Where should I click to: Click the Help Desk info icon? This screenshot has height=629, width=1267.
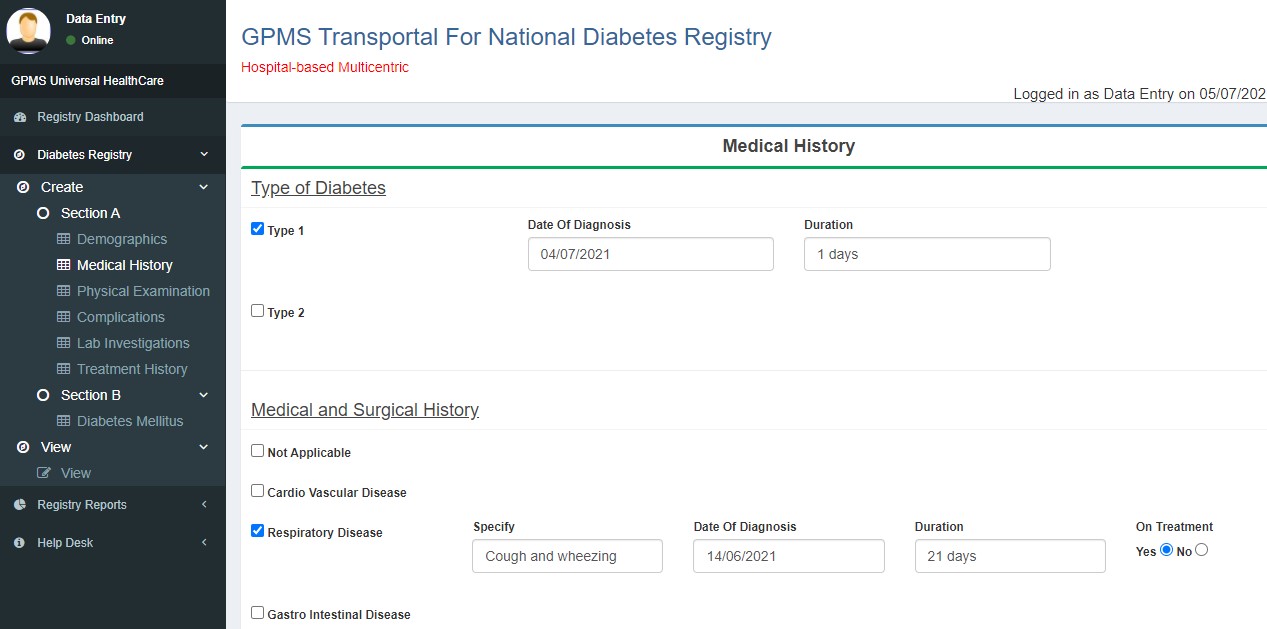19,543
